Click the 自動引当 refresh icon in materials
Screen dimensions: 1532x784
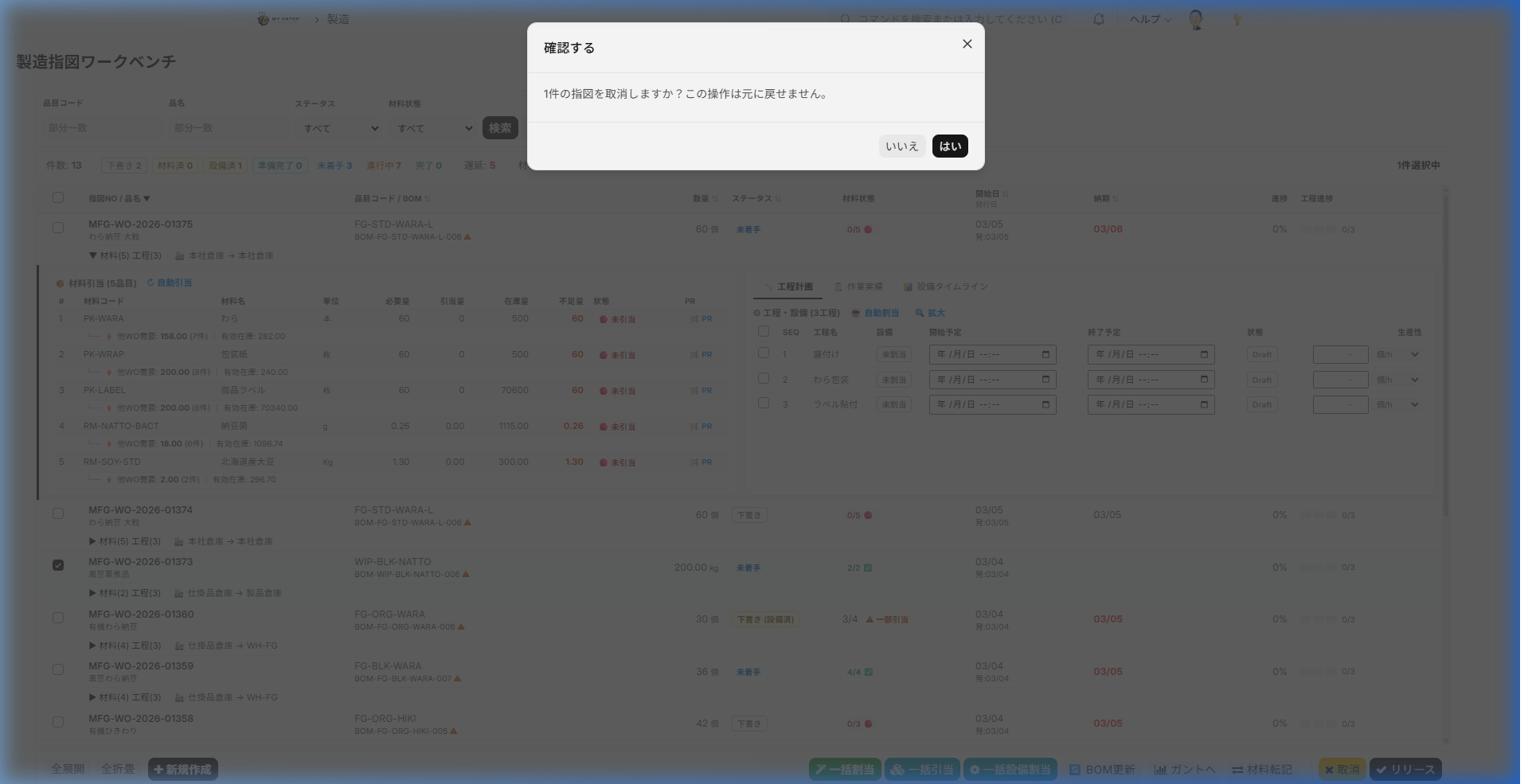pos(150,283)
